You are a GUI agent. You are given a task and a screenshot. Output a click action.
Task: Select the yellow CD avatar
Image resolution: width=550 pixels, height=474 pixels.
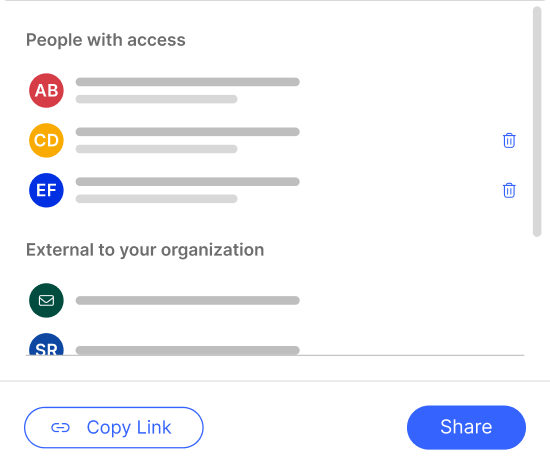click(x=46, y=140)
